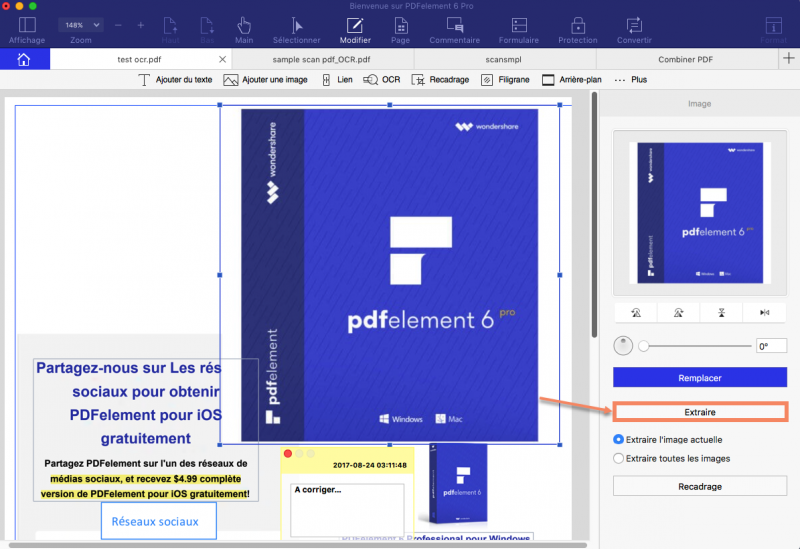Click the Extraire button

699,412
